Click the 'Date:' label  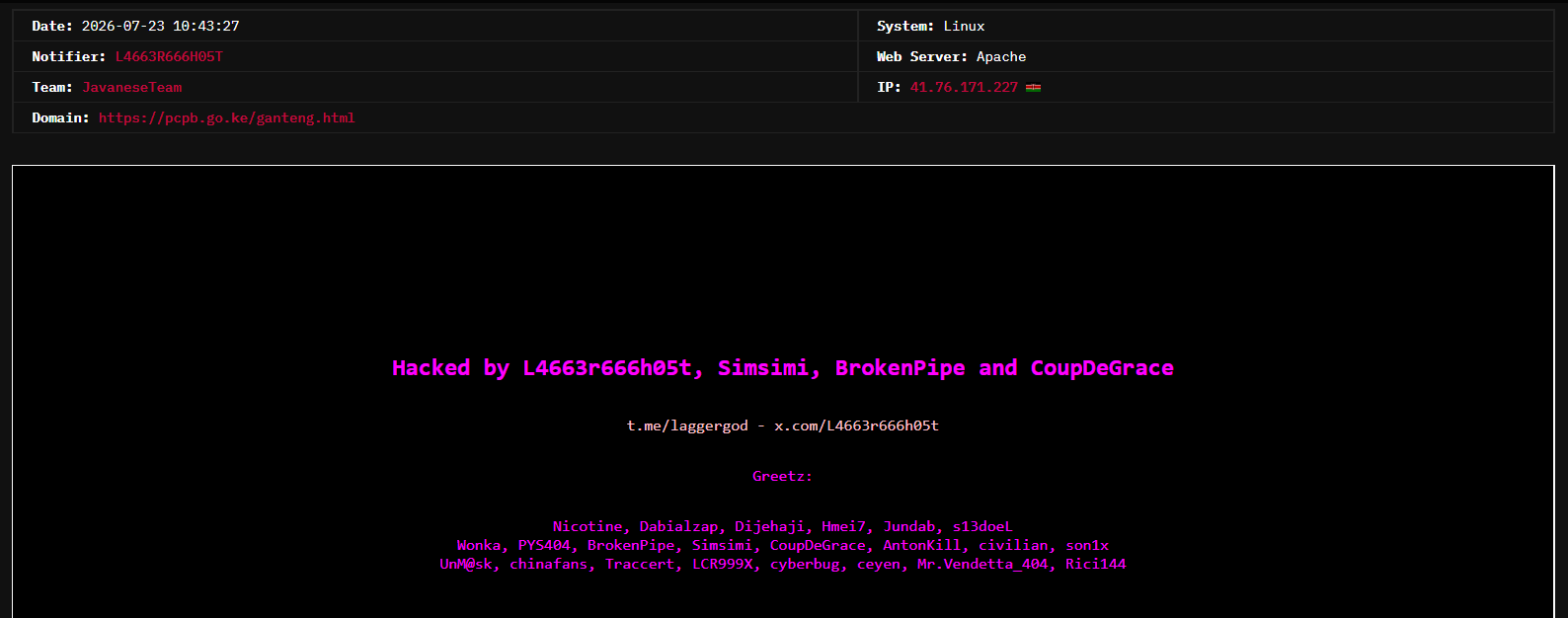pos(52,27)
